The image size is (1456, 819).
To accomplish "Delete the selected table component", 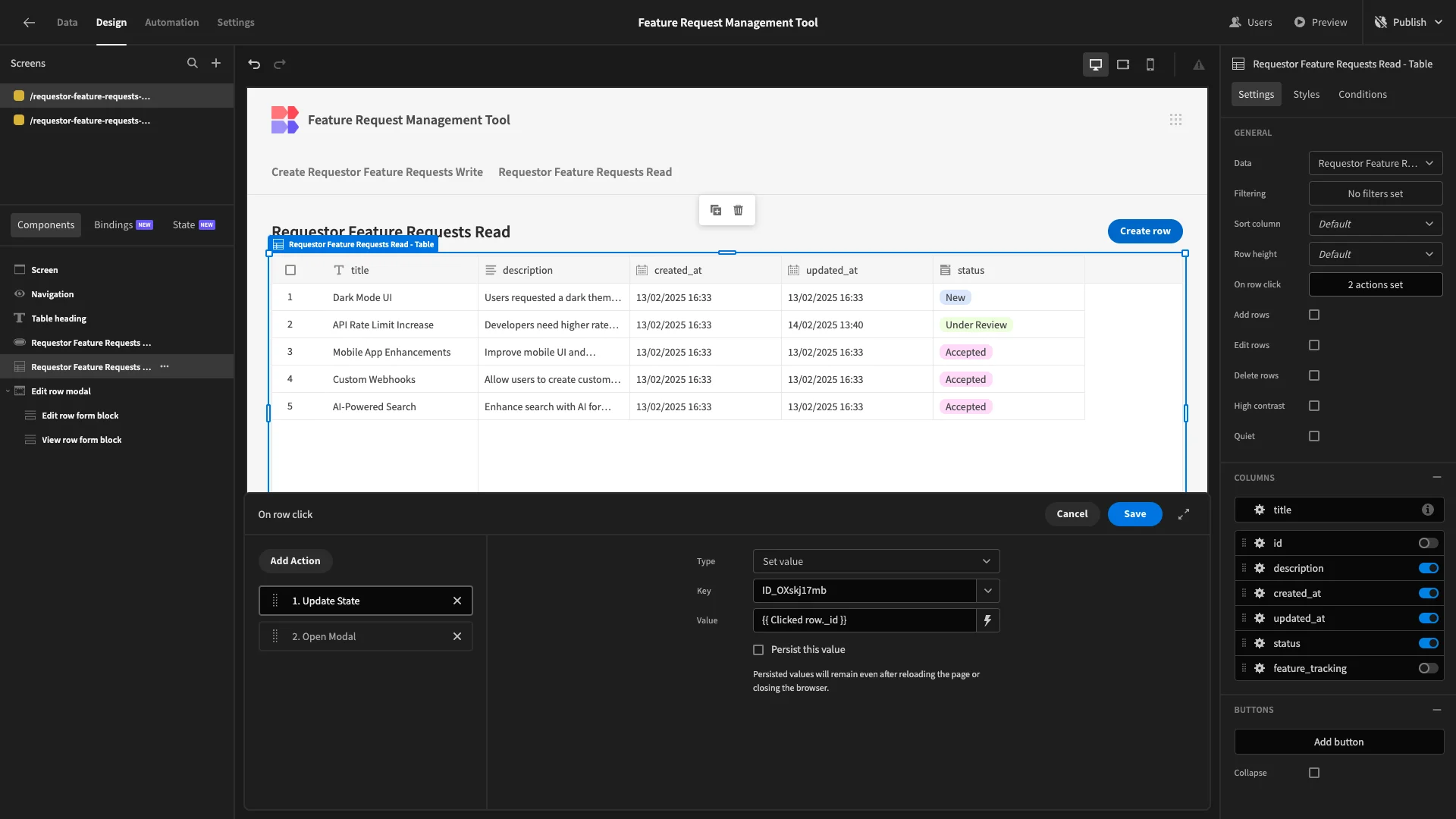I will 739,210.
